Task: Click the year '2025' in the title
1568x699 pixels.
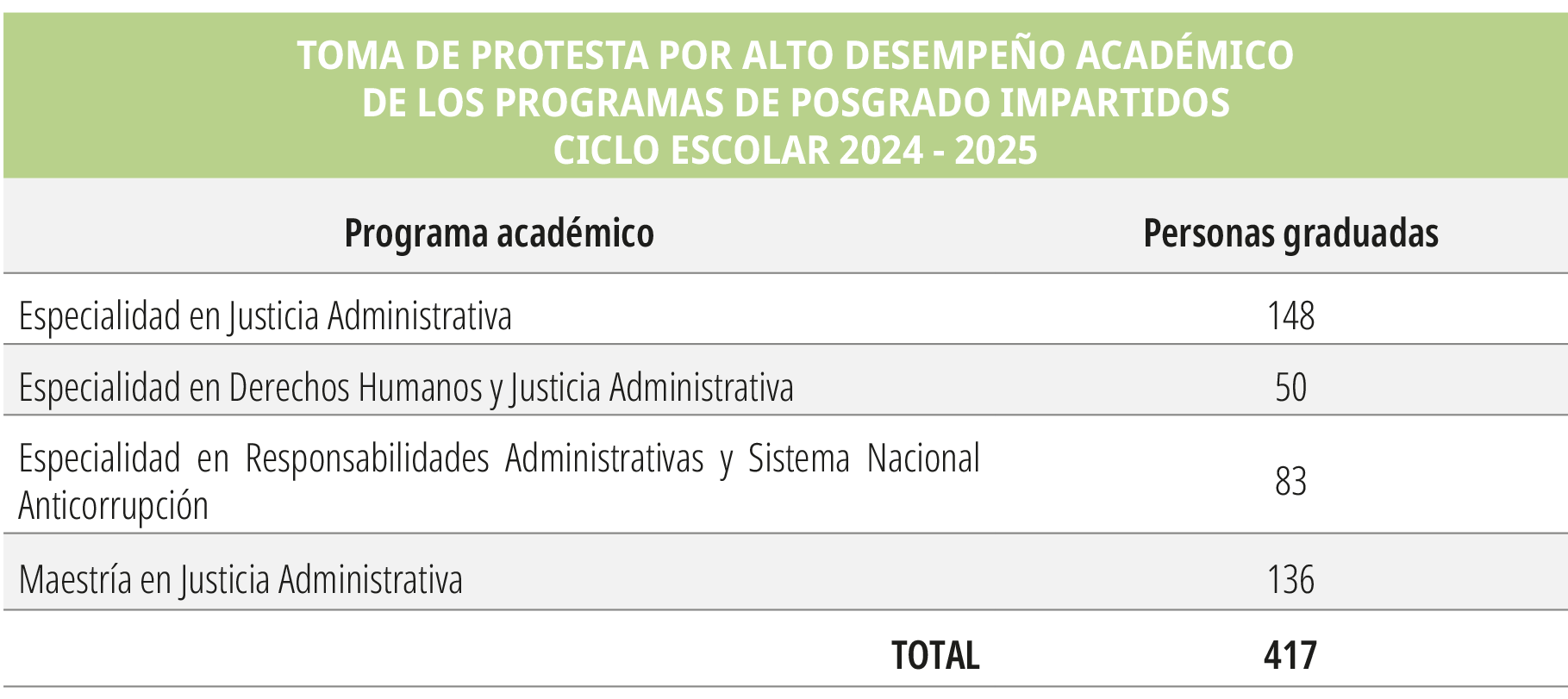Action: [x=996, y=151]
